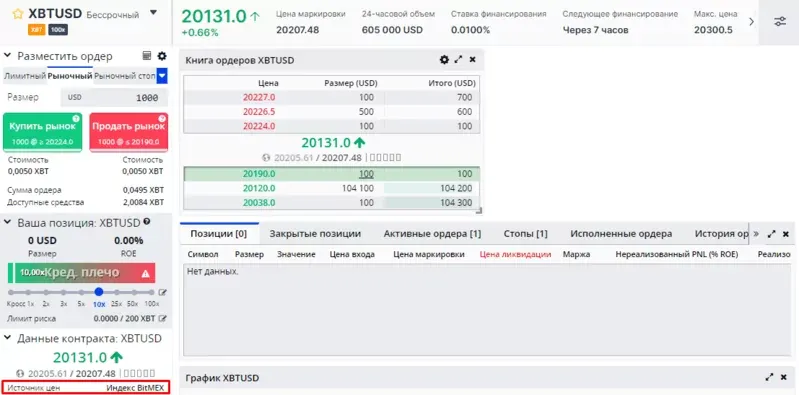This screenshot has height=395, width=799.
Task: Switch to the Исполненные ордера tab
Action: [621, 233]
